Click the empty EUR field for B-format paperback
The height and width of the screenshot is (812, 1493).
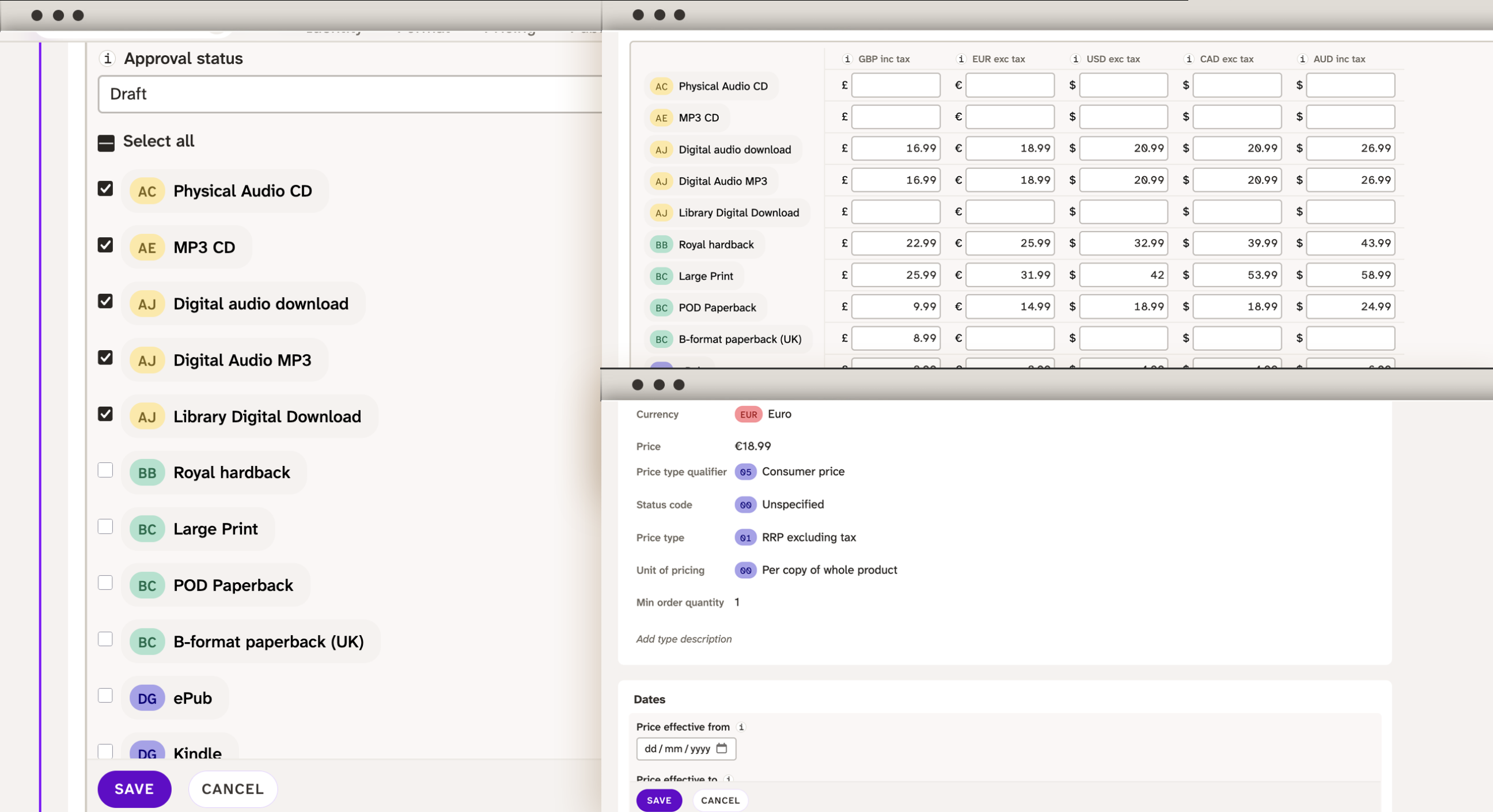(1010, 339)
